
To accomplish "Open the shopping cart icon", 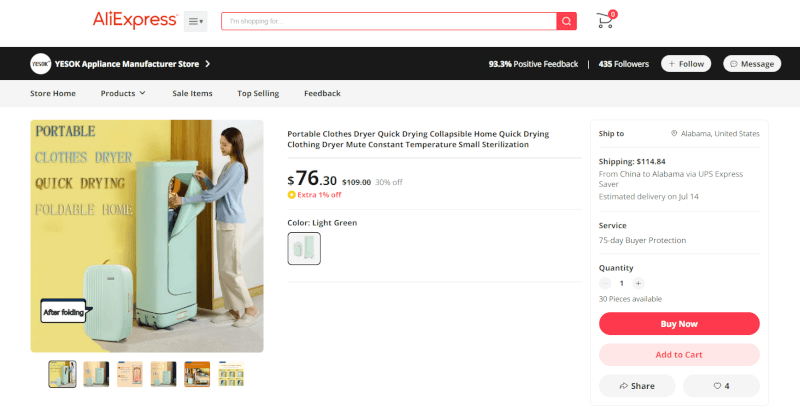I will click(x=606, y=20).
